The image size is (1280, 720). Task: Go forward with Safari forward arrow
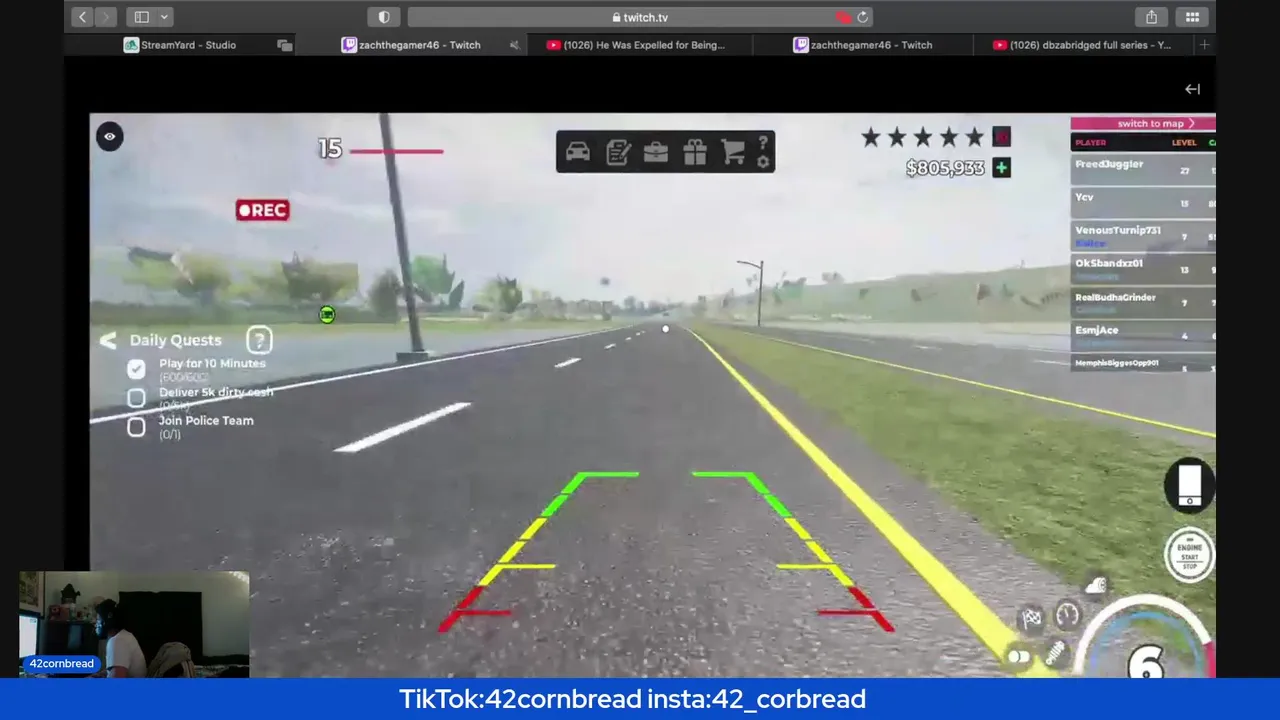pos(106,17)
